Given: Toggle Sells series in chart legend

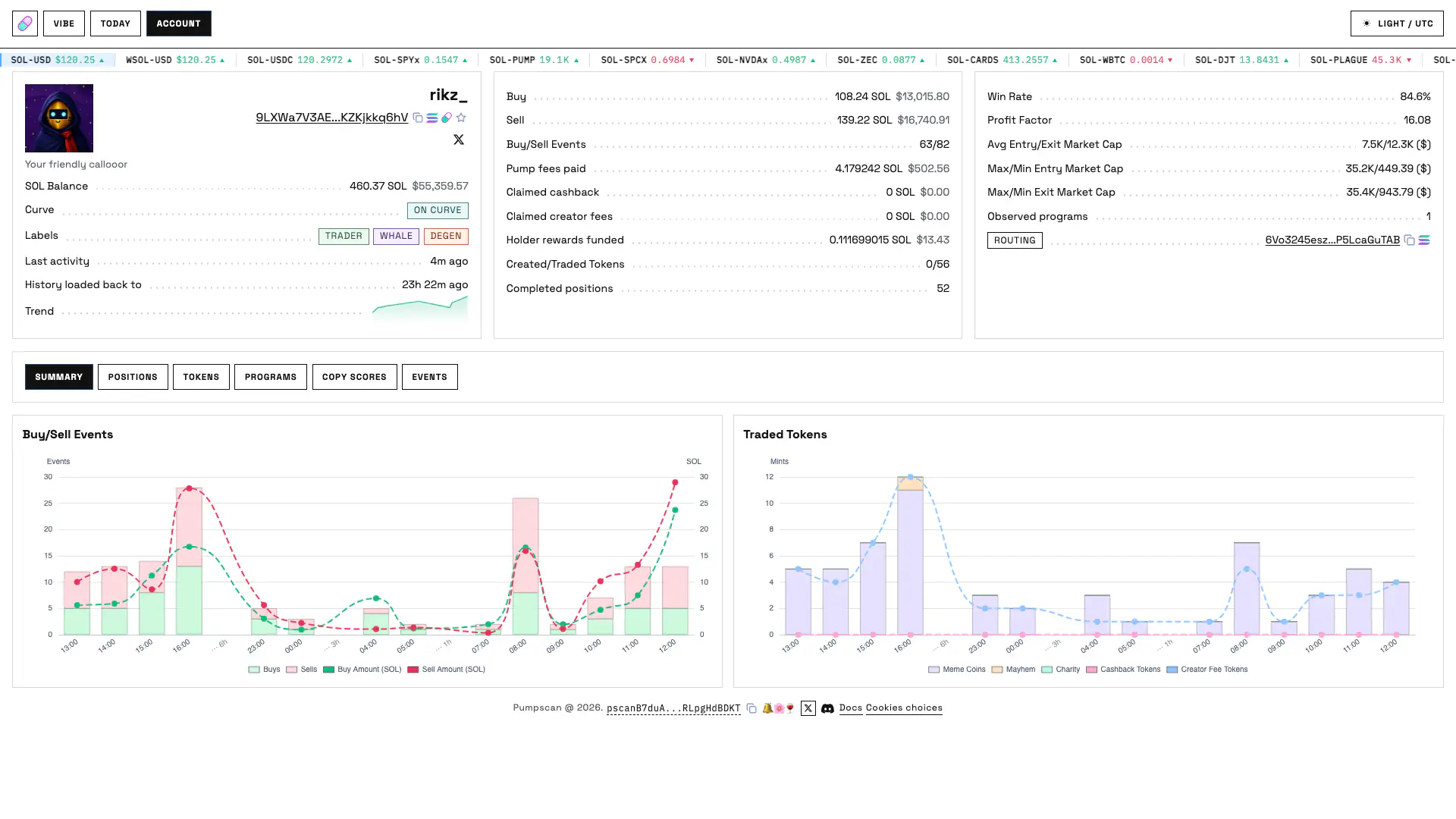Looking at the screenshot, I should [302, 670].
